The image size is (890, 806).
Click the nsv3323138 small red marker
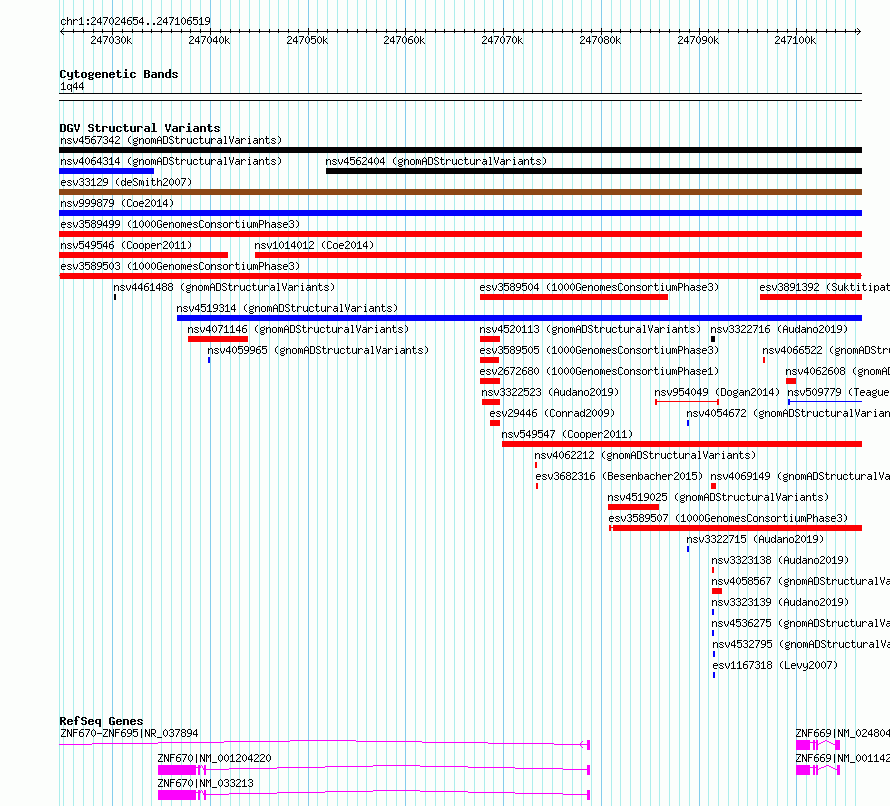pyautogui.click(x=713, y=570)
